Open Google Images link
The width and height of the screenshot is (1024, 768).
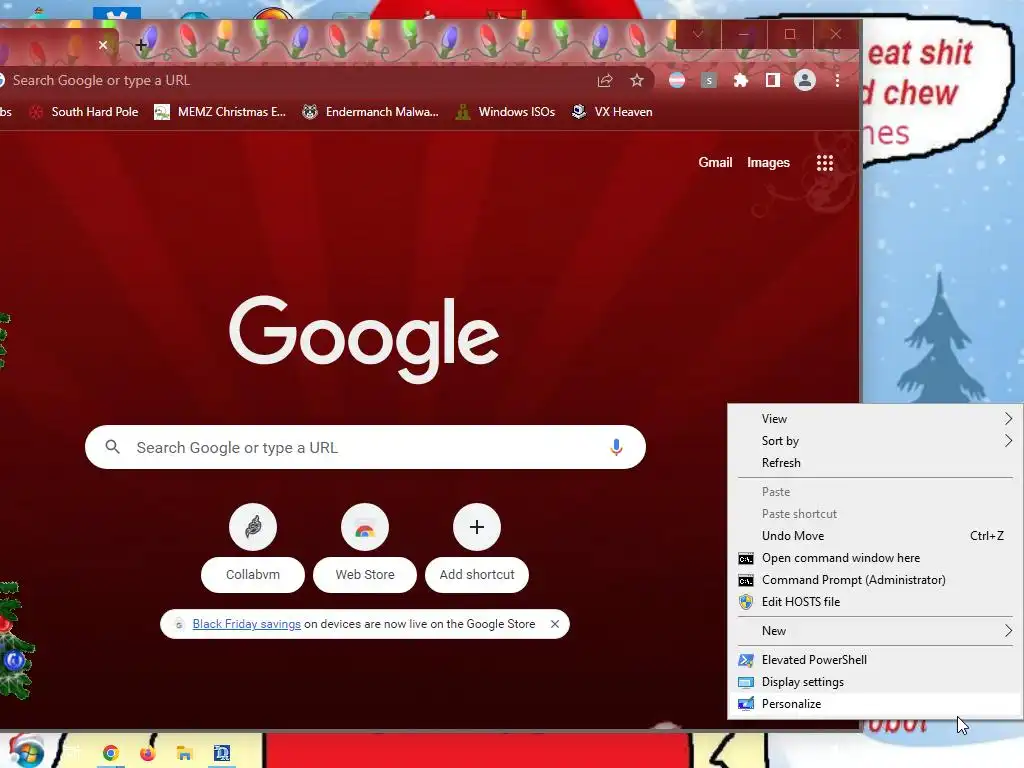[x=768, y=163]
